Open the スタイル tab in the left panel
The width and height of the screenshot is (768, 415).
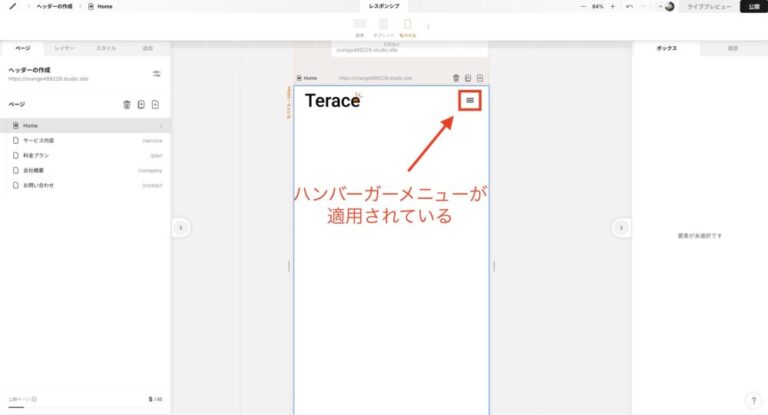106,48
